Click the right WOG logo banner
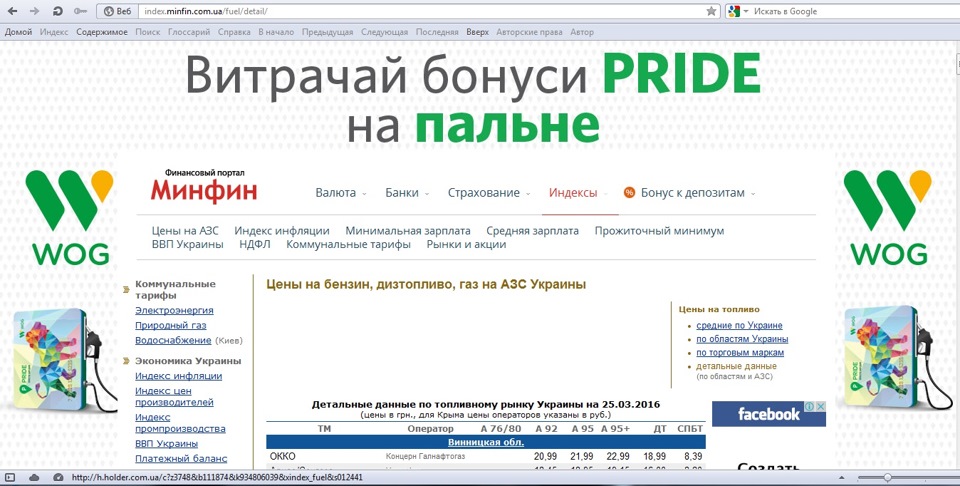 [x=888, y=217]
